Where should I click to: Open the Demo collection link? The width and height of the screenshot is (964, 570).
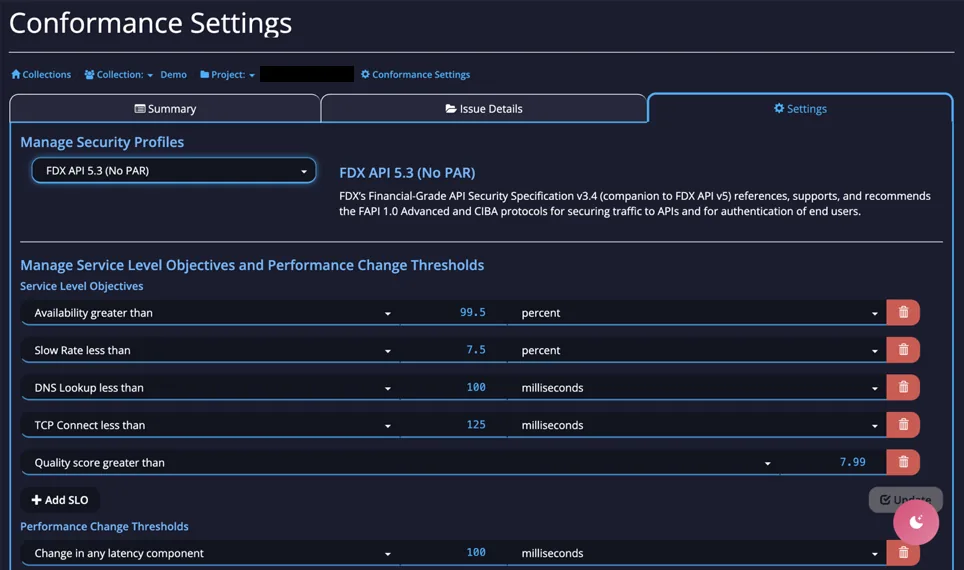173,74
